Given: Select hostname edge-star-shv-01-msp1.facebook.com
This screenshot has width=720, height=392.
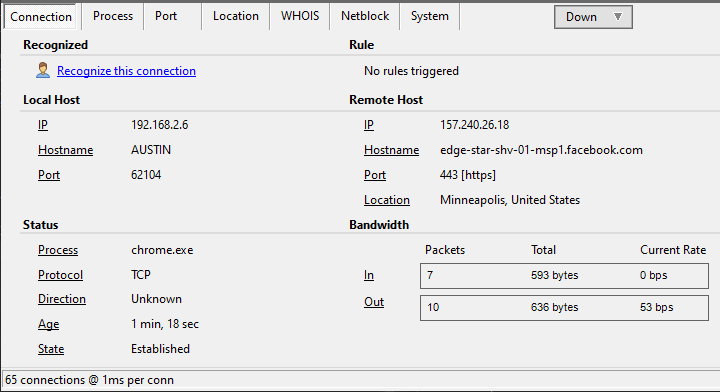Looking at the screenshot, I should click(x=541, y=150).
